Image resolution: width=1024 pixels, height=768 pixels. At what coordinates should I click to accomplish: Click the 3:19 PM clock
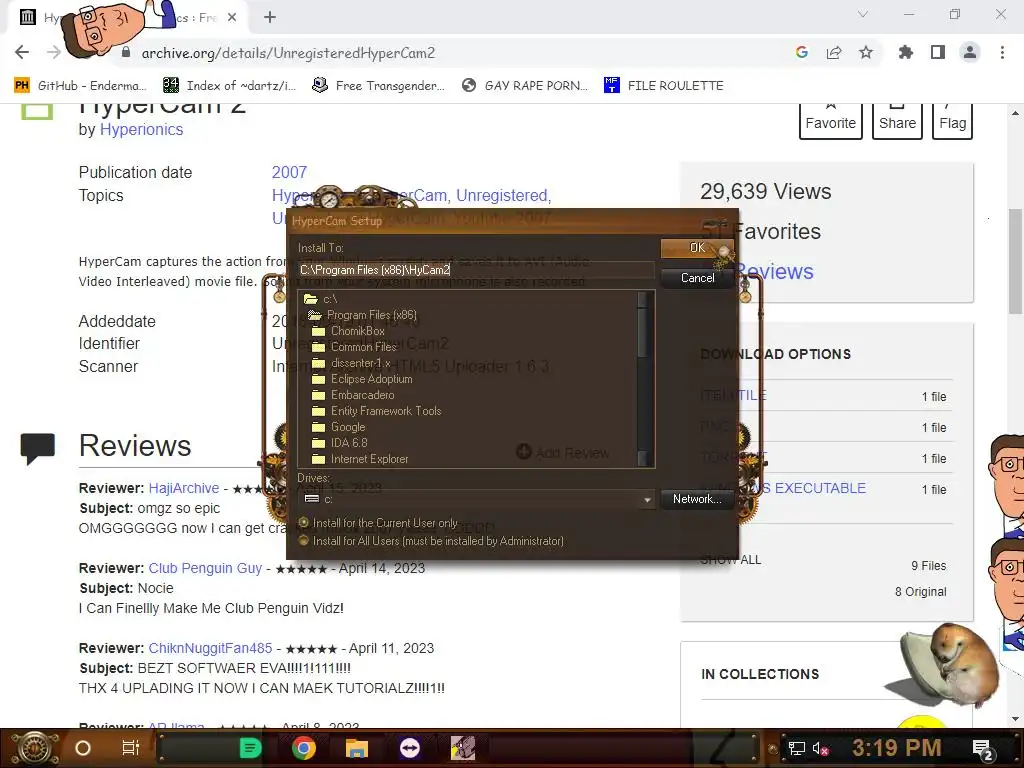tap(896, 748)
